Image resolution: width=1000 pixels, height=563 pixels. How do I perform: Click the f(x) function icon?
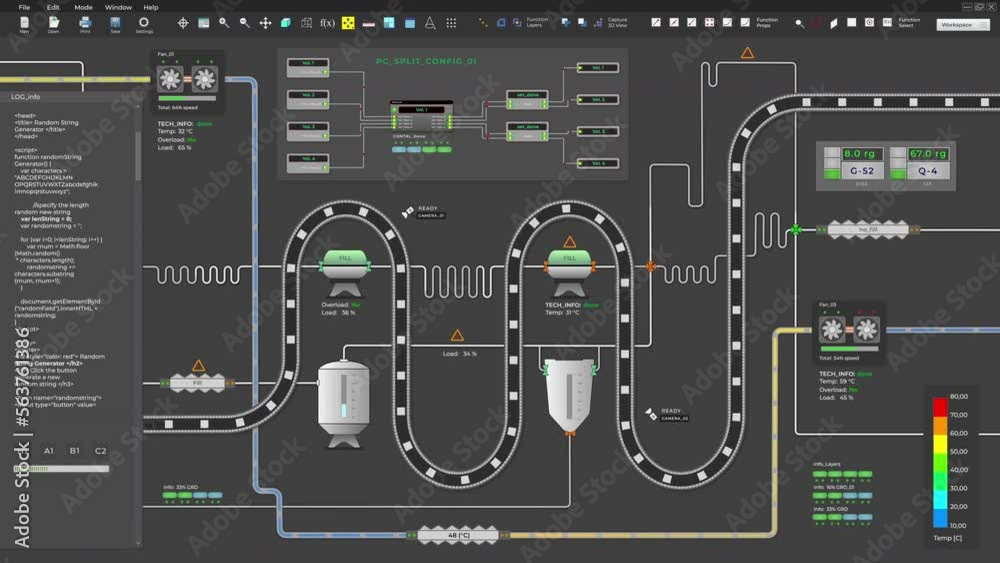327,23
